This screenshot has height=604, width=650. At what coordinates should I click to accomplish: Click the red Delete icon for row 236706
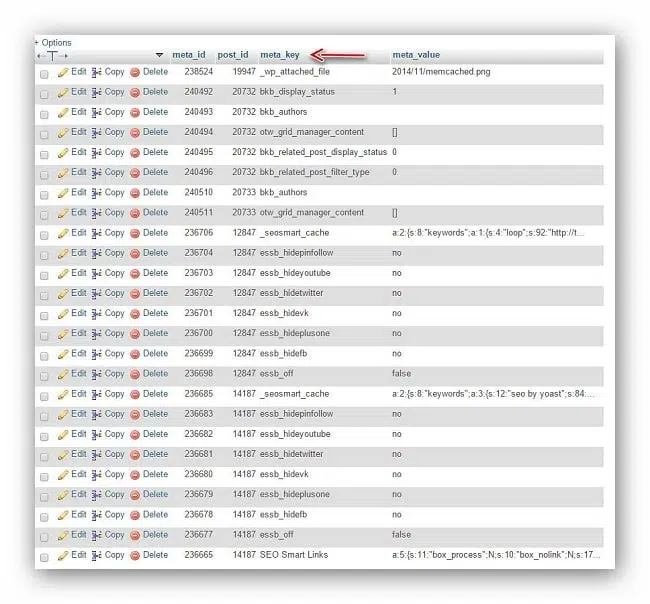pyautogui.click(x=135, y=234)
